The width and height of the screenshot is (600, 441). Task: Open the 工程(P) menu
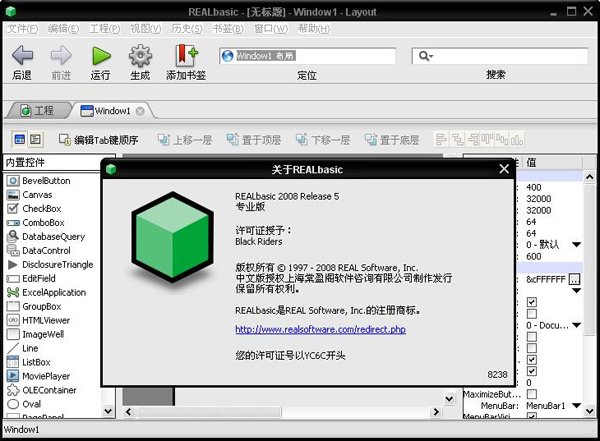point(104,29)
